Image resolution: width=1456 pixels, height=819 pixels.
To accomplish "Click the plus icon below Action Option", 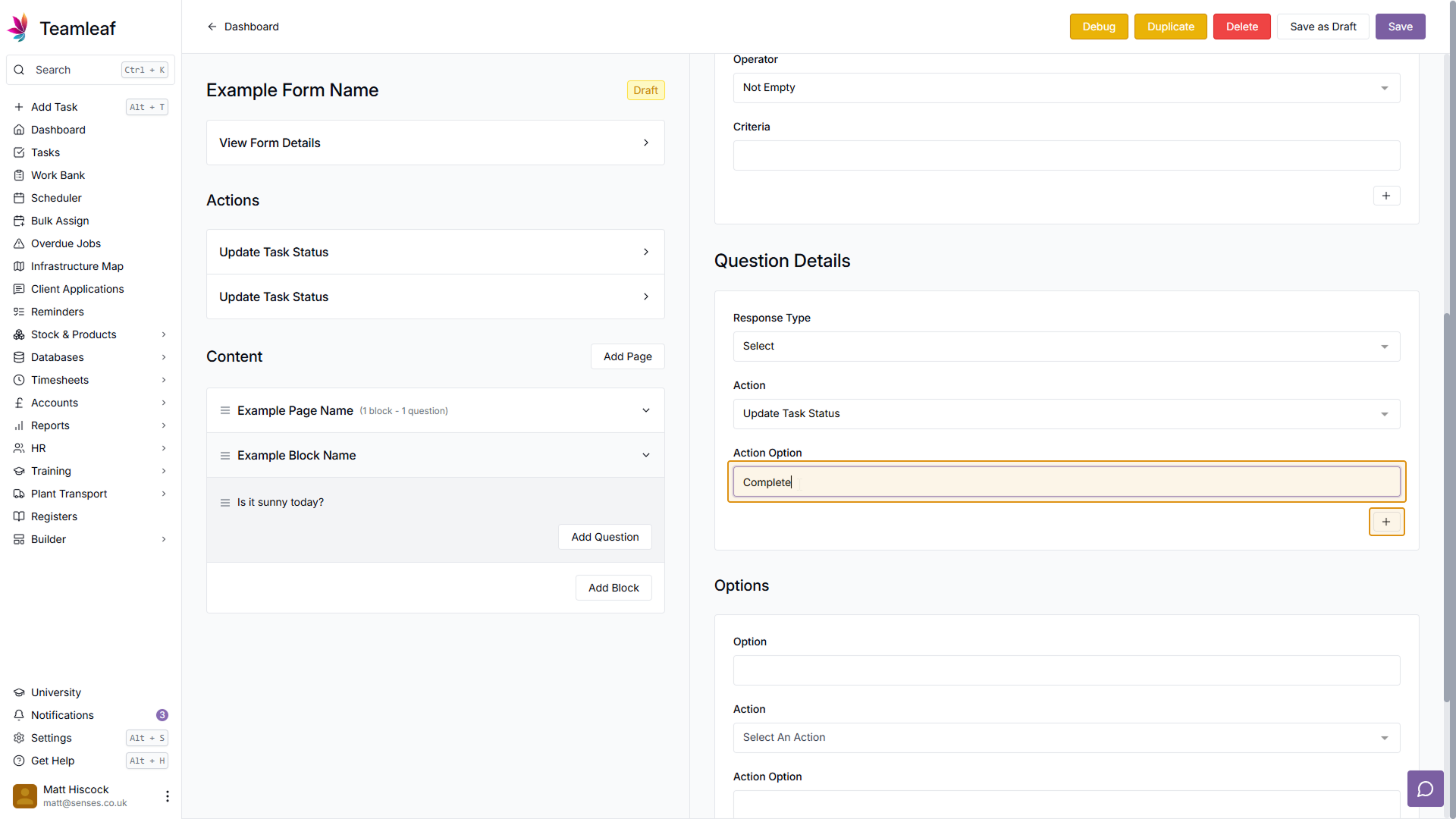I will tap(1385, 522).
